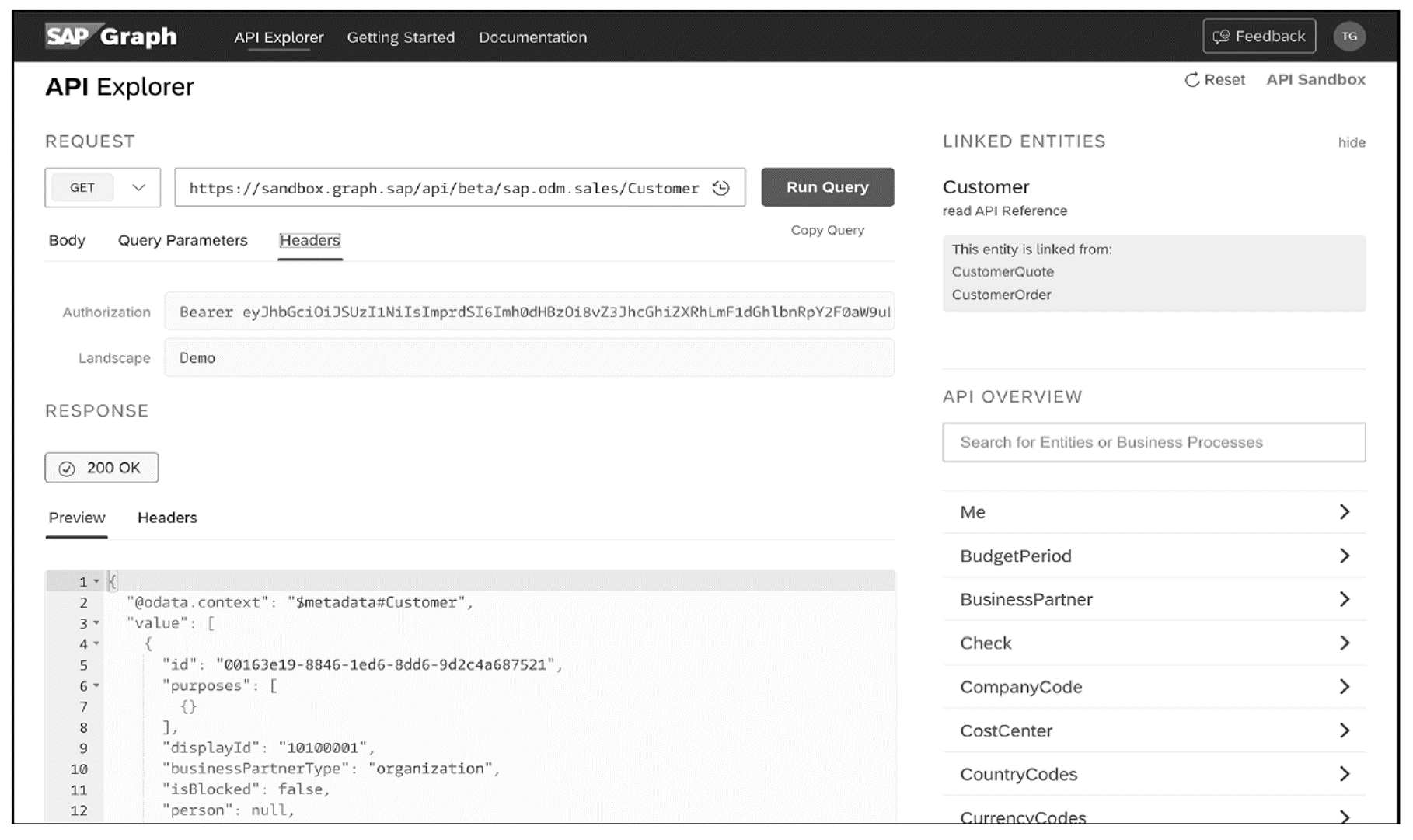The height and width of the screenshot is (840, 1413).
Task: Select the Me entity row
Action: [x=1154, y=511]
